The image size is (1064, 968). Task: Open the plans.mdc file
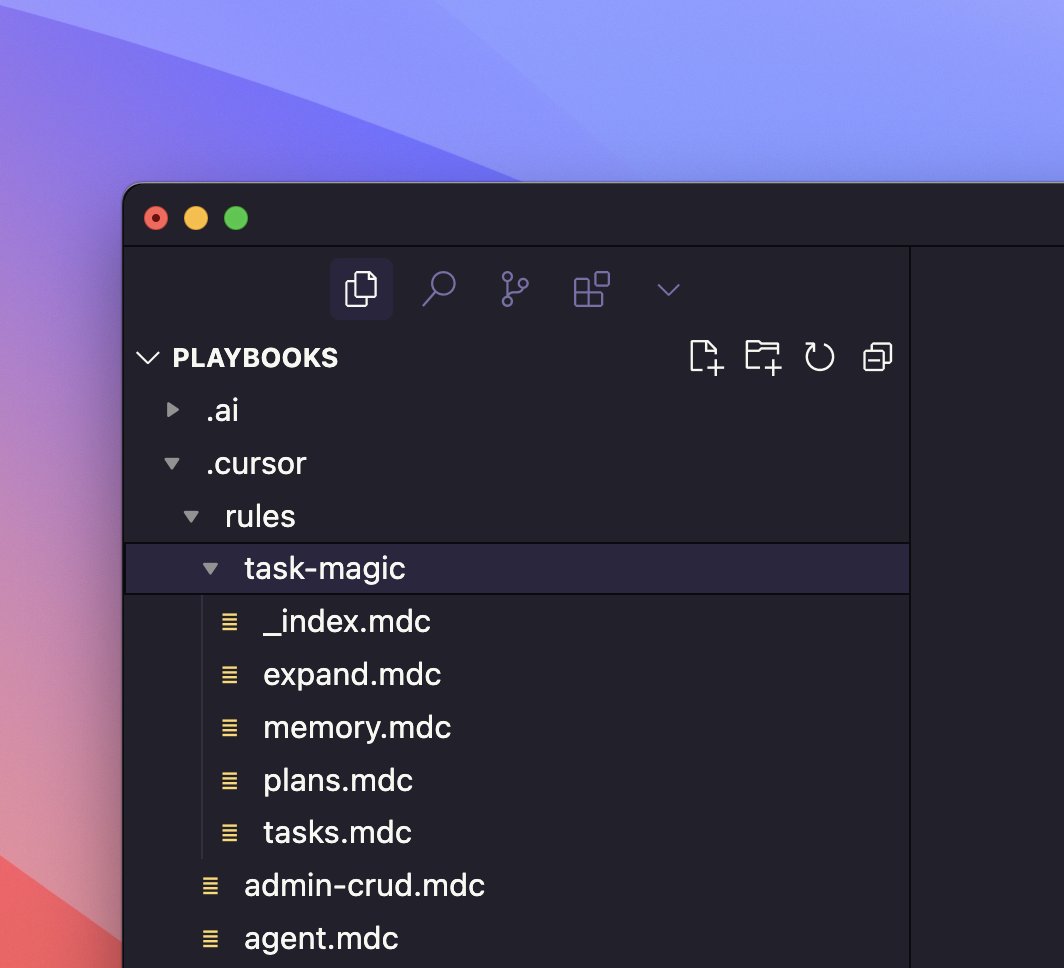point(338,781)
